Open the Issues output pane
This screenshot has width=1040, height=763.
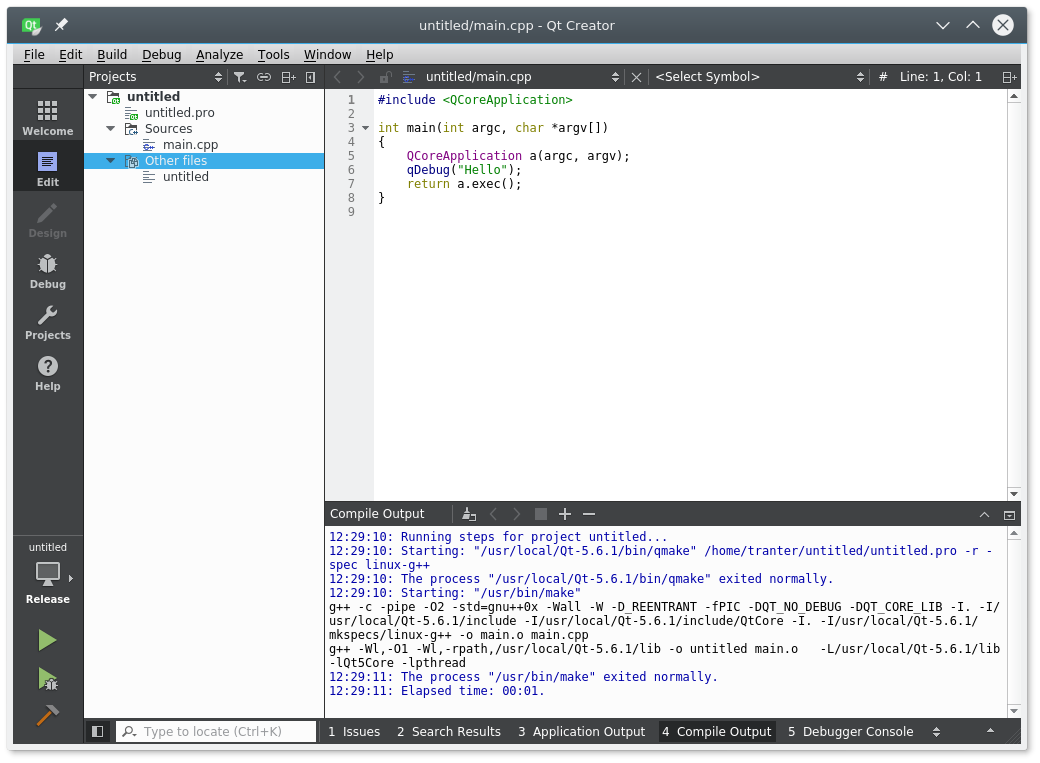tap(354, 732)
